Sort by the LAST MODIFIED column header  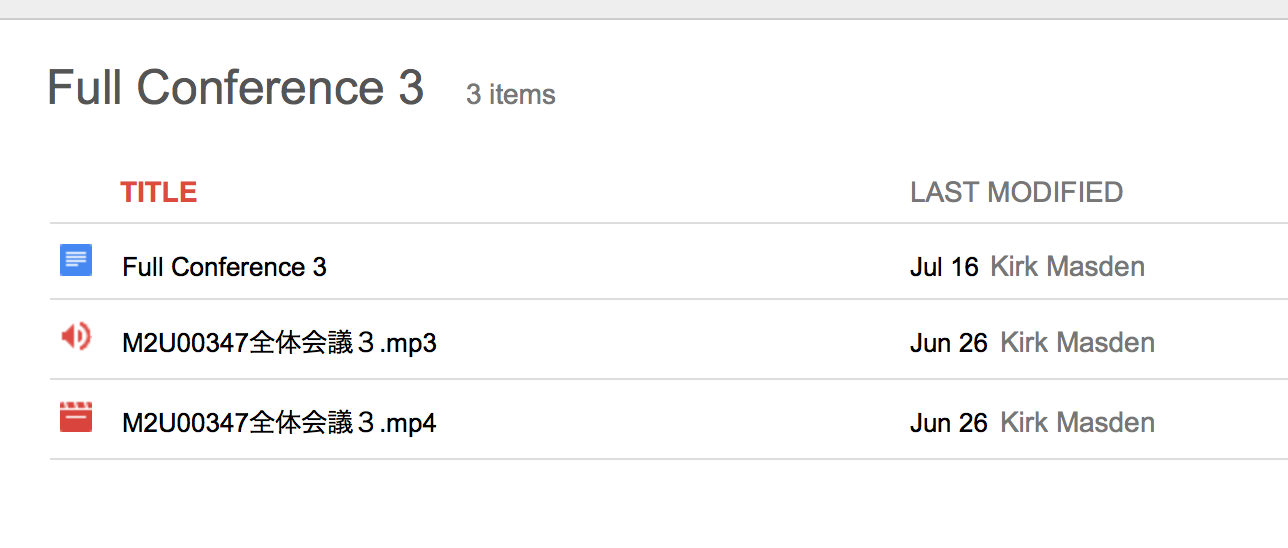1016,192
